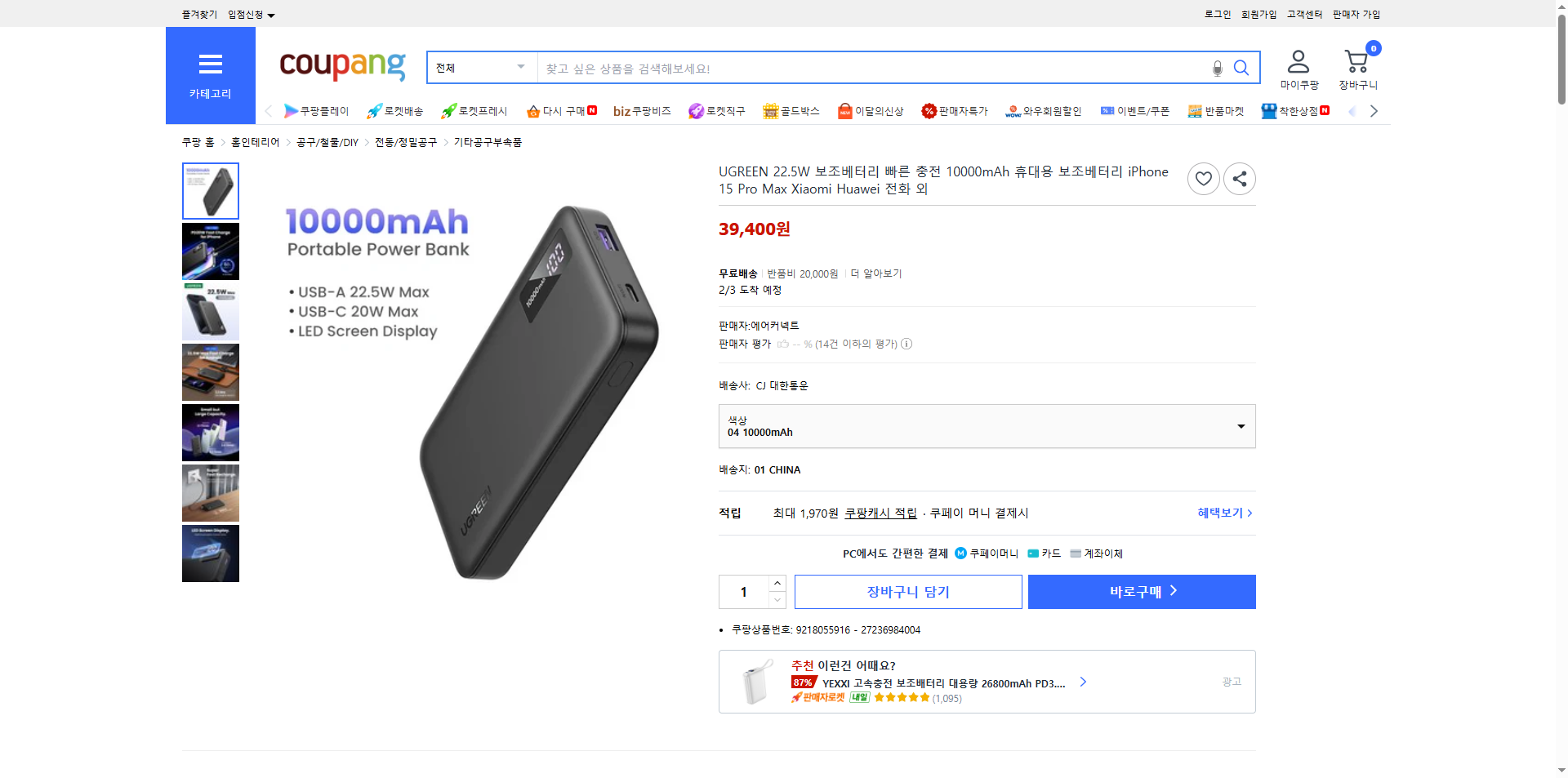
Task: Click the share icon next to the heart
Action: tap(1239, 179)
